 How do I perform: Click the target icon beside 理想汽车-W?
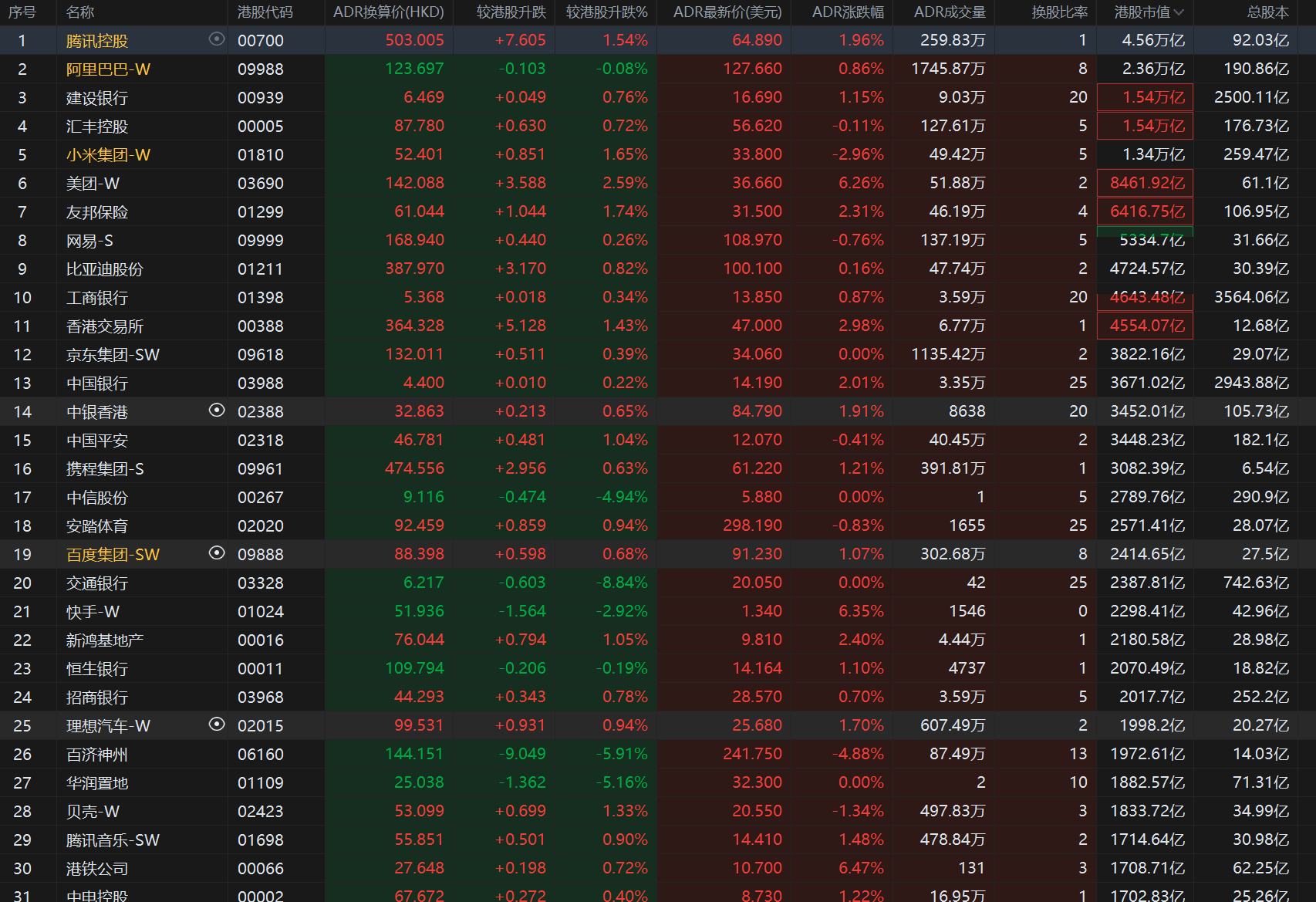click(x=217, y=725)
